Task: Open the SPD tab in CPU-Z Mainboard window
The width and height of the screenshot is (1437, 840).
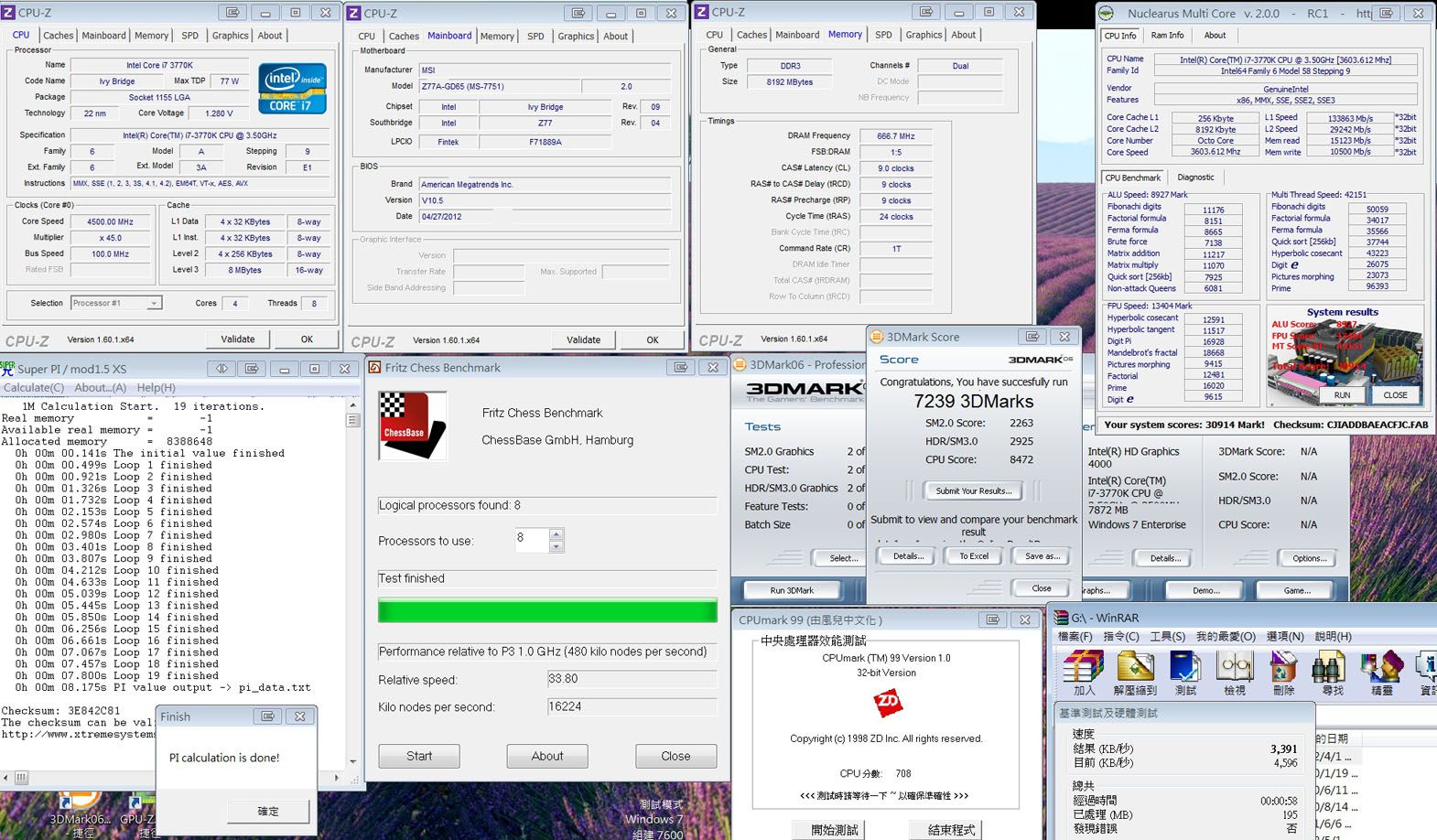Action: click(536, 37)
